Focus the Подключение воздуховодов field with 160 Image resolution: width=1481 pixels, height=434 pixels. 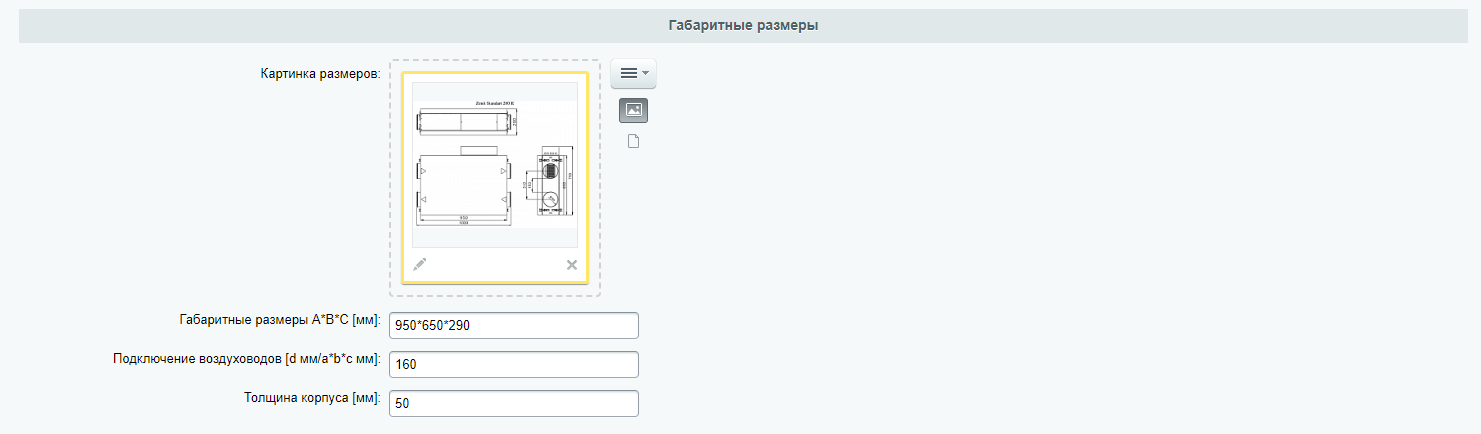coord(512,365)
